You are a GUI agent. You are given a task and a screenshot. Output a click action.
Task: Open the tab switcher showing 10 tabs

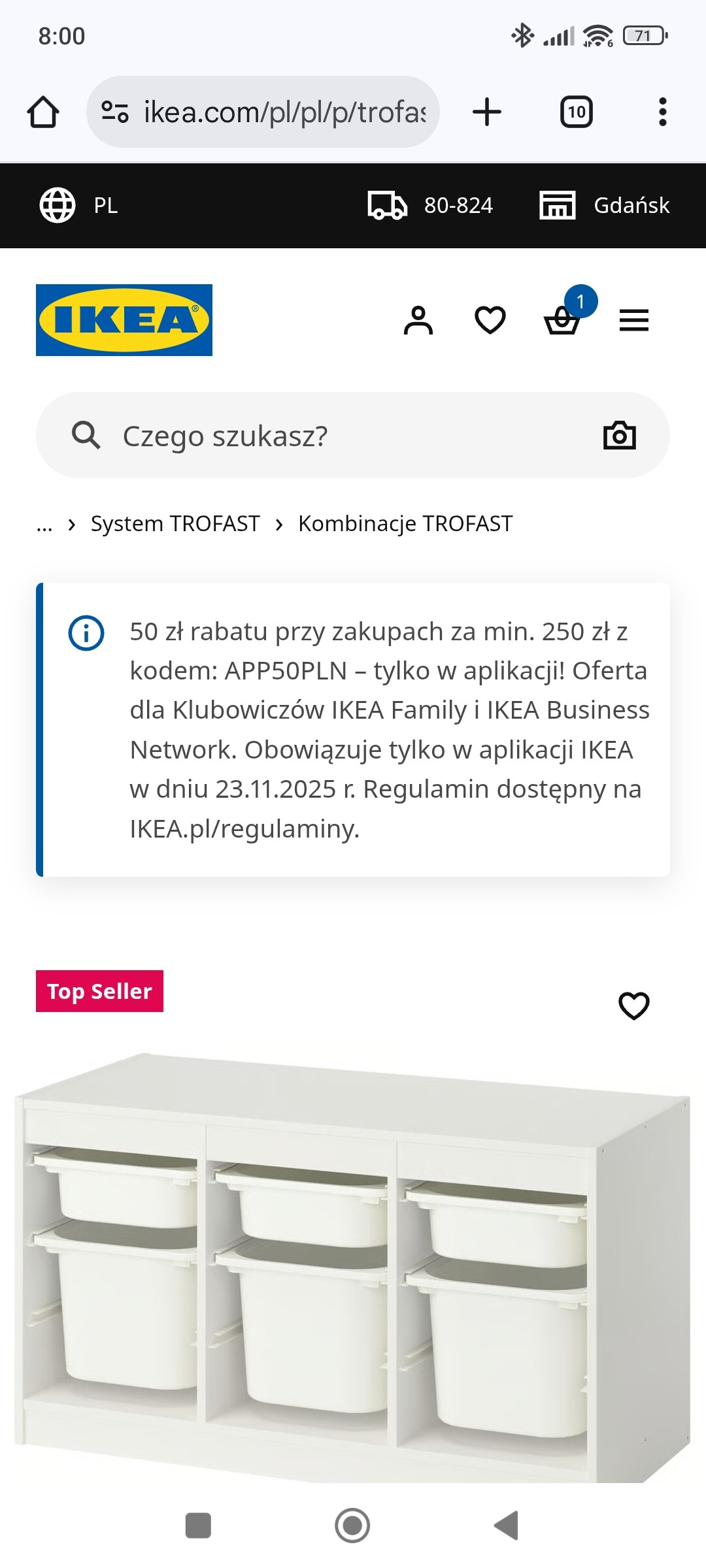click(x=576, y=112)
